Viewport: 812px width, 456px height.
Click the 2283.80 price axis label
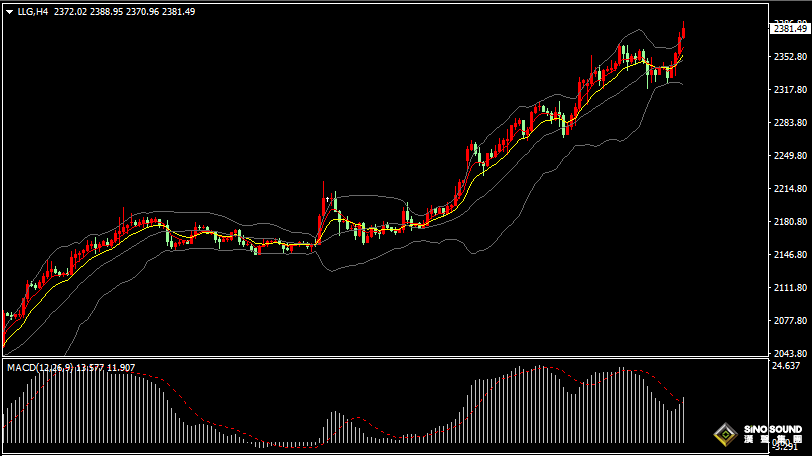click(789, 123)
